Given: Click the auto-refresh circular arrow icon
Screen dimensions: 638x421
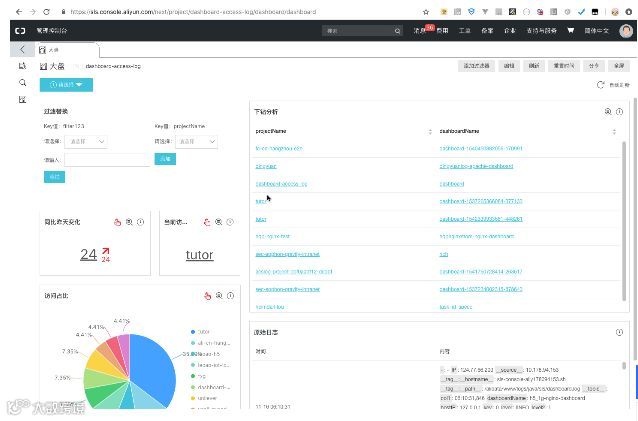Looking at the screenshot, I should click(600, 85).
